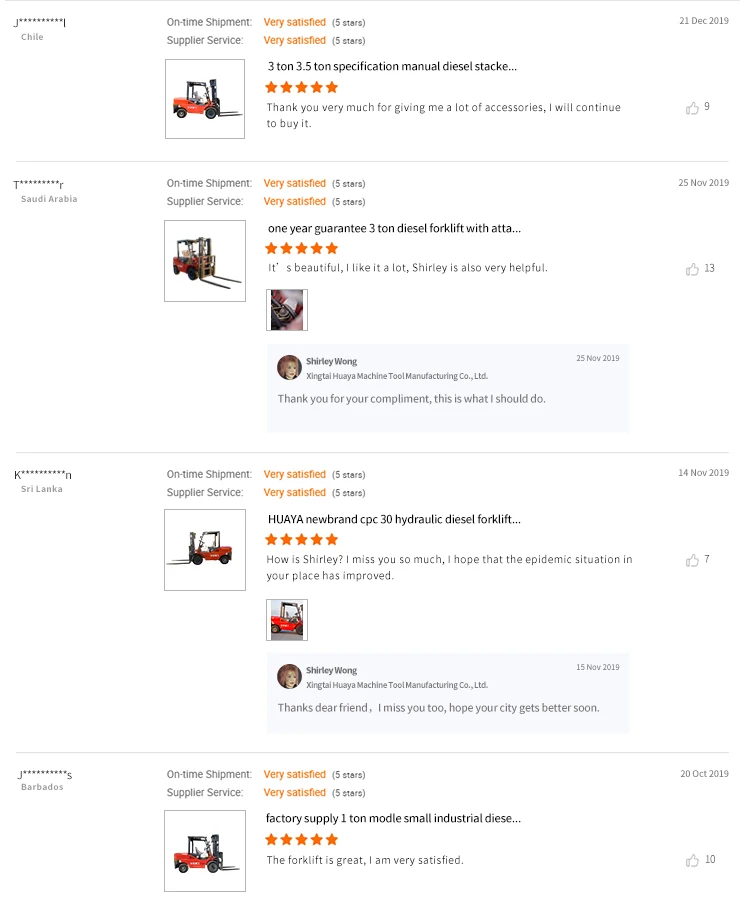Open '3 ton 3.5 ton specification manual diesel' link

(x=392, y=67)
